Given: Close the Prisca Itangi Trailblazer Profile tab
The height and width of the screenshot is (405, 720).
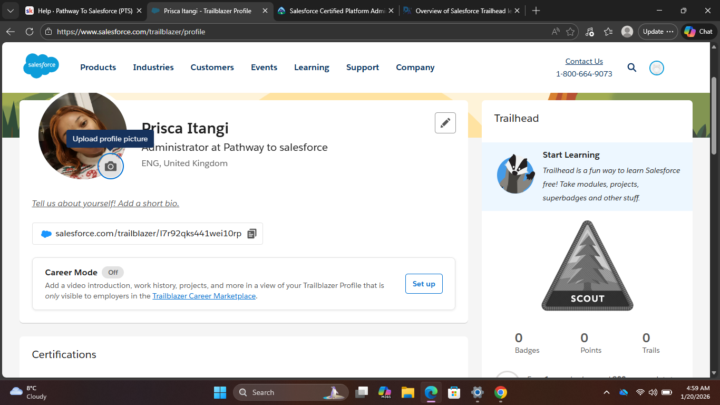Looking at the screenshot, I should point(265,11).
